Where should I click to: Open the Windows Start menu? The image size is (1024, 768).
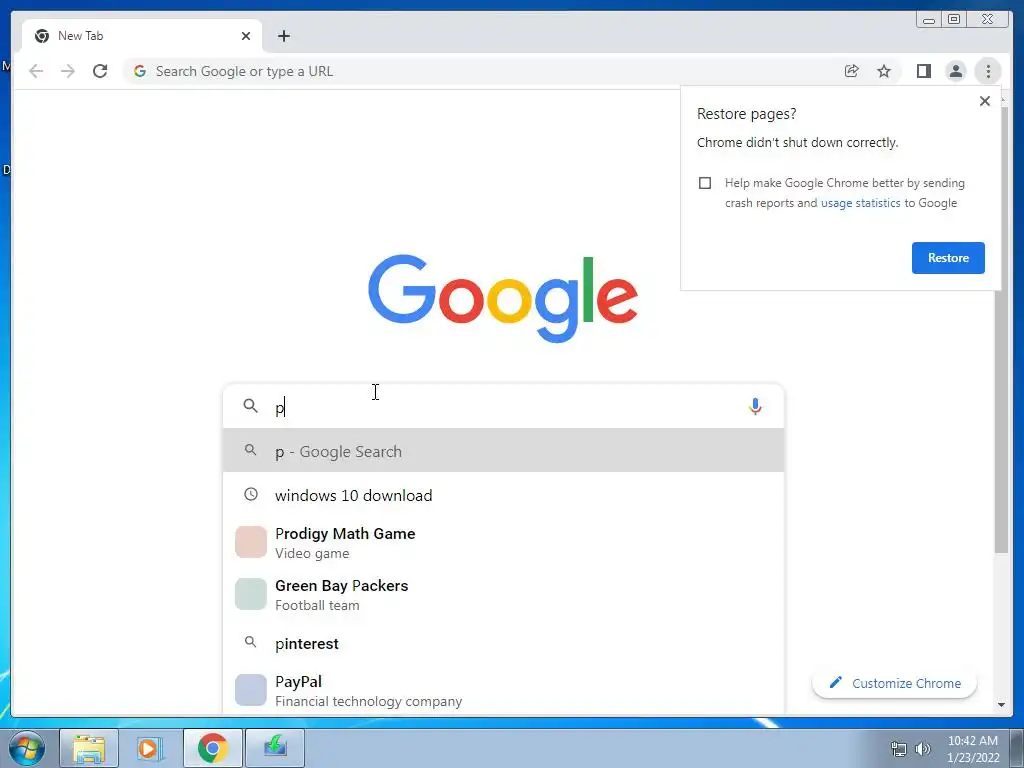(x=25, y=748)
